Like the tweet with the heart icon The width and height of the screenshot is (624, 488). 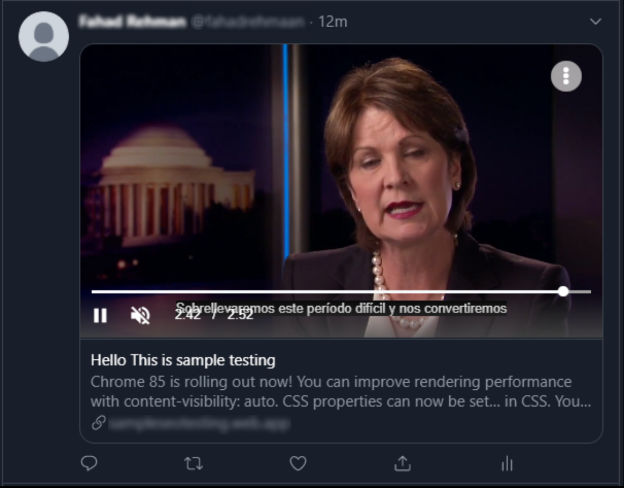[298, 463]
